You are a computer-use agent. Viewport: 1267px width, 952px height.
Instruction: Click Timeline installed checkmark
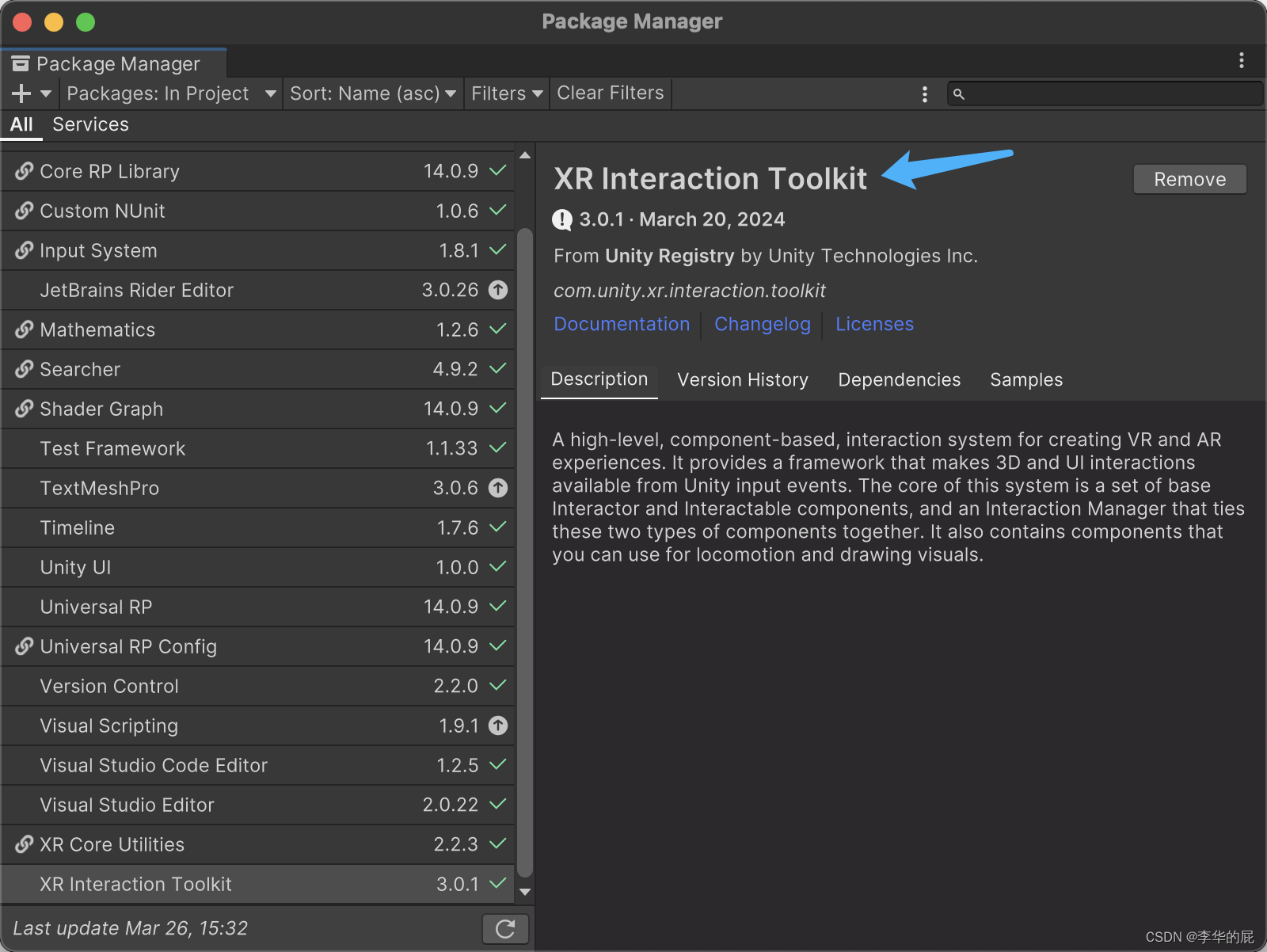tap(497, 527)
